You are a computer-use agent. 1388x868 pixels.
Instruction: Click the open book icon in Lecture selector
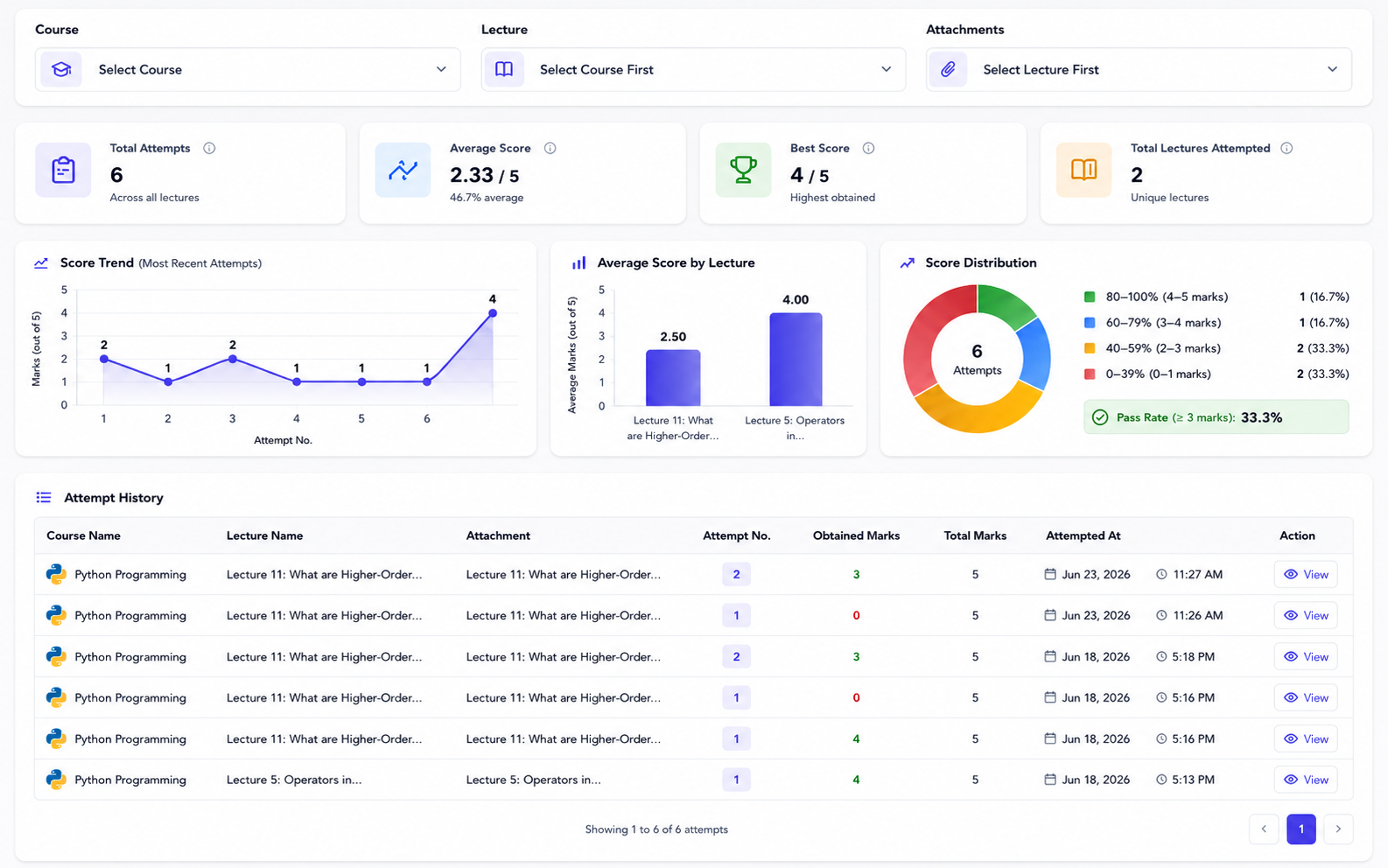point(504,69)
